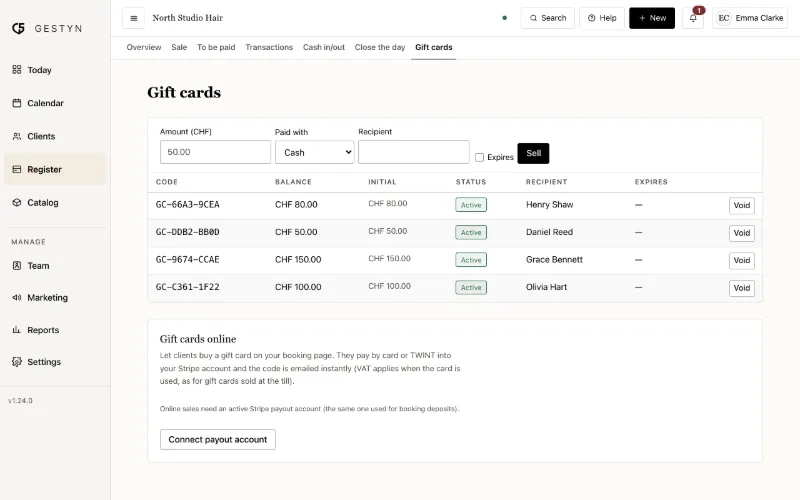Click recipient Grace Bennett

tap(554, 260)
